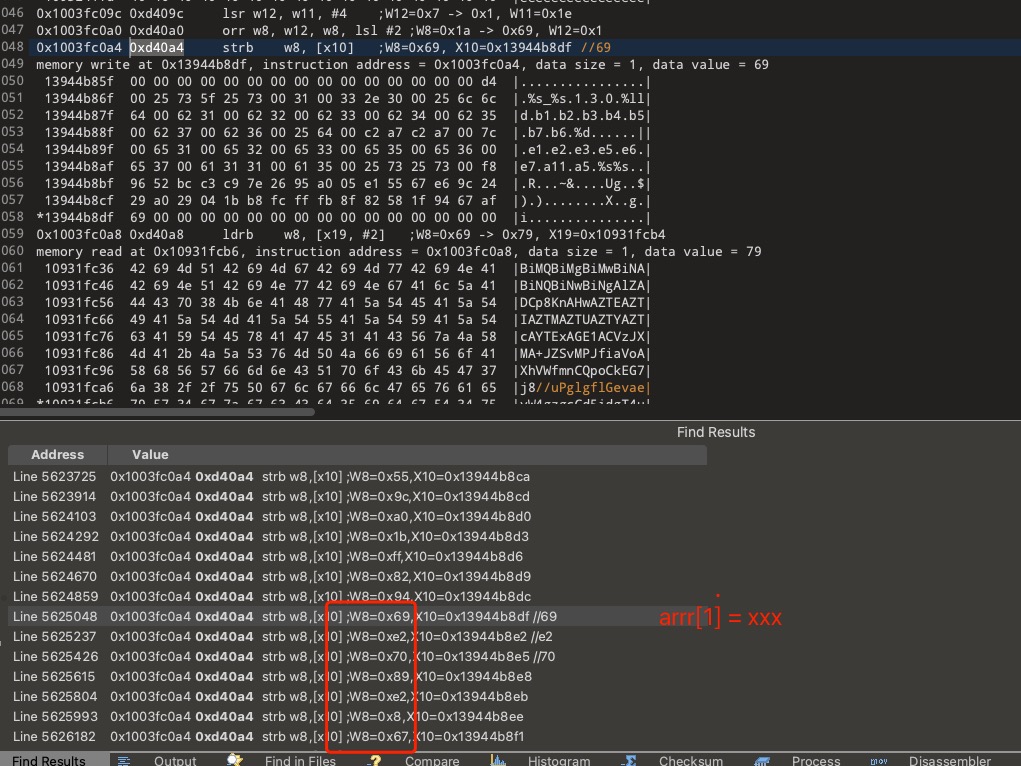Click the Find in Files tab icon
This screenshot has height=766, width=1021.
234,760
